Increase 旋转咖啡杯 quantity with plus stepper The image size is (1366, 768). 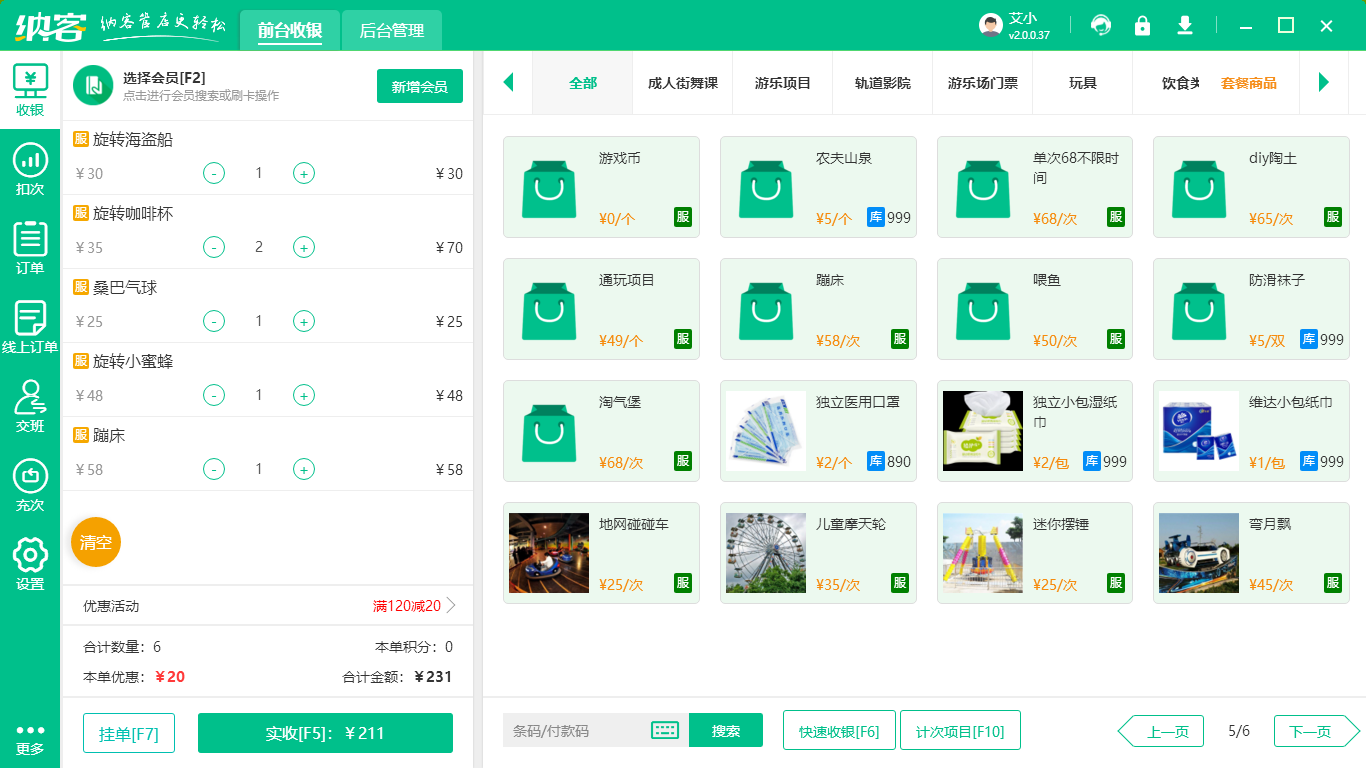304,247
